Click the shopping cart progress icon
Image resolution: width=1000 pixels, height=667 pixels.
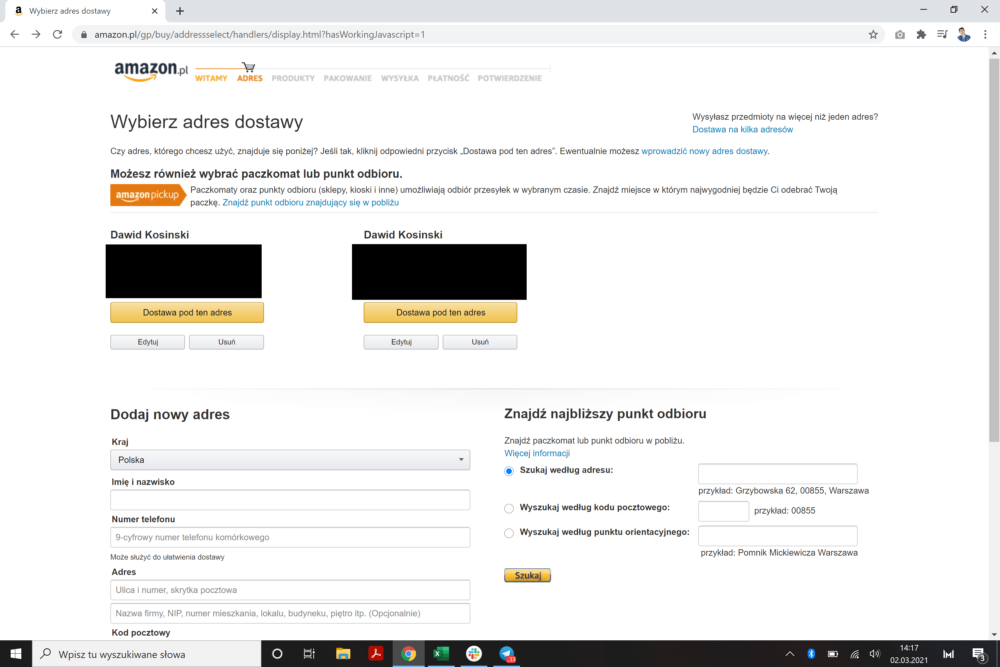click(249, 67)
